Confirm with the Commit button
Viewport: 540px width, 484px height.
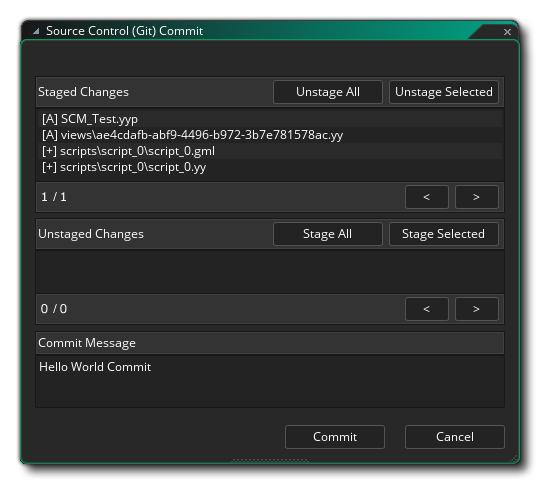point(335,437)
